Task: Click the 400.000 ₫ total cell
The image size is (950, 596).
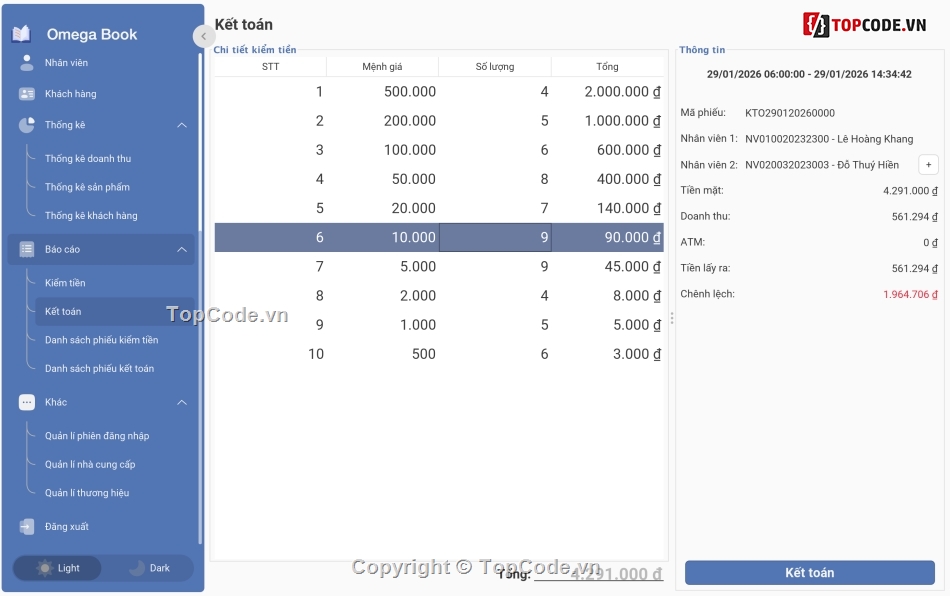Action: (x=608, y=179)
